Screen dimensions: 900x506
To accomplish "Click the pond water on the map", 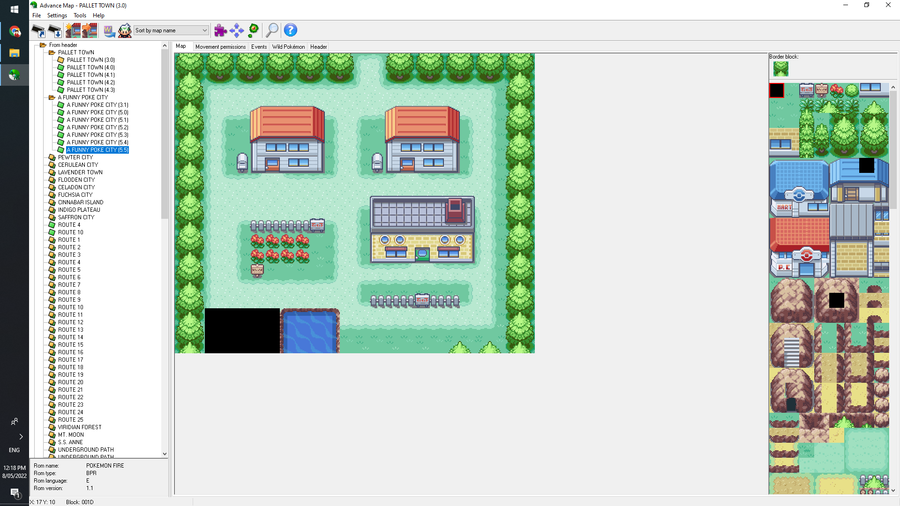I will point(310,332).
